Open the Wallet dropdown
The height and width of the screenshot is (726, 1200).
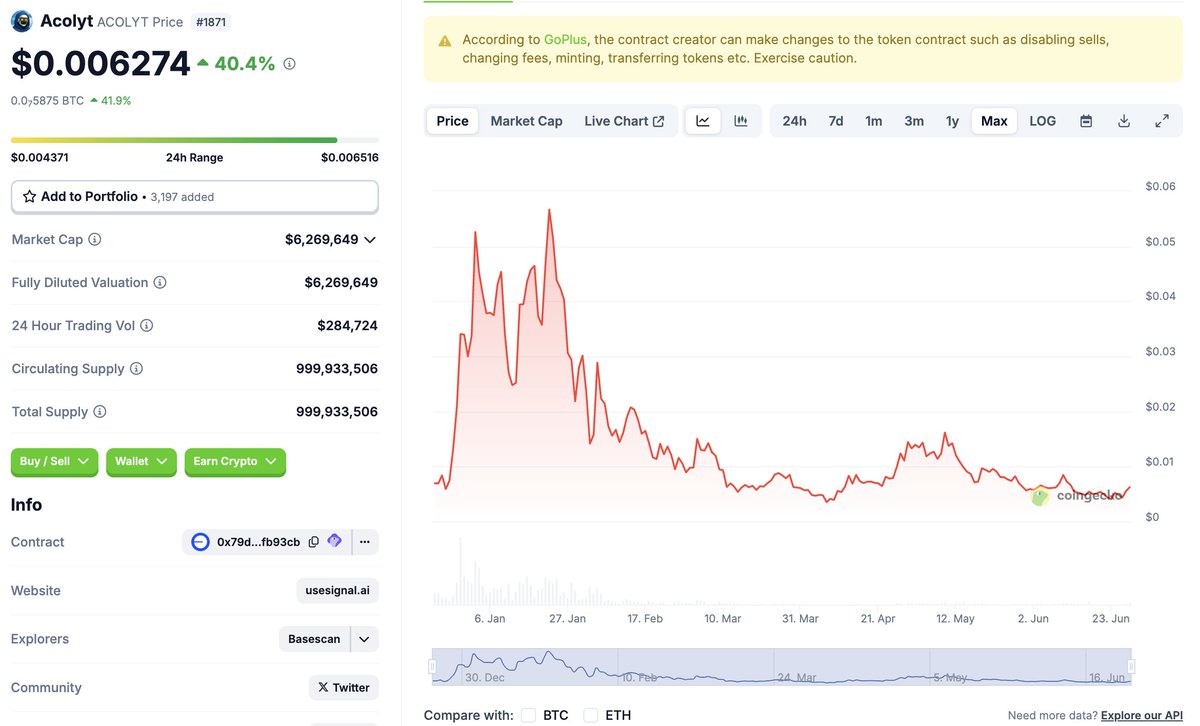point(141,461)
